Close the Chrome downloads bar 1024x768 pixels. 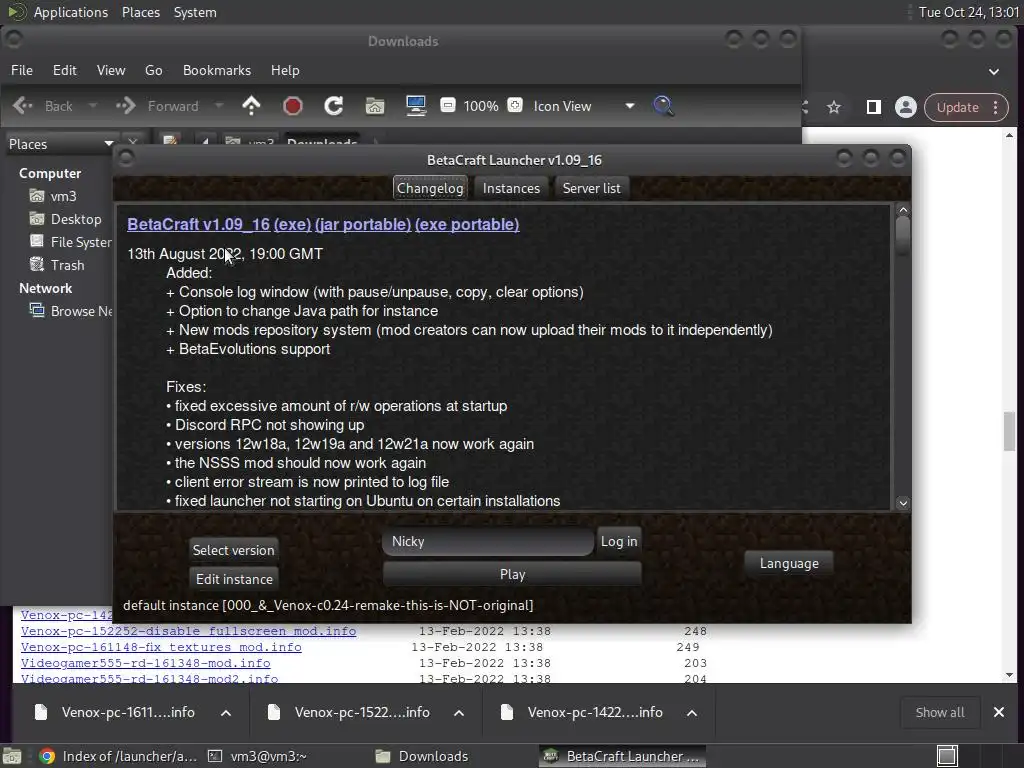(x=999, y=712)
